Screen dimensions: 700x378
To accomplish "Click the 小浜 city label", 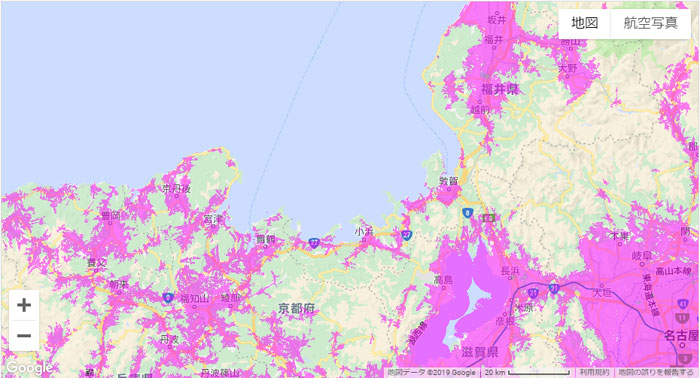I will tap(363, 231).
